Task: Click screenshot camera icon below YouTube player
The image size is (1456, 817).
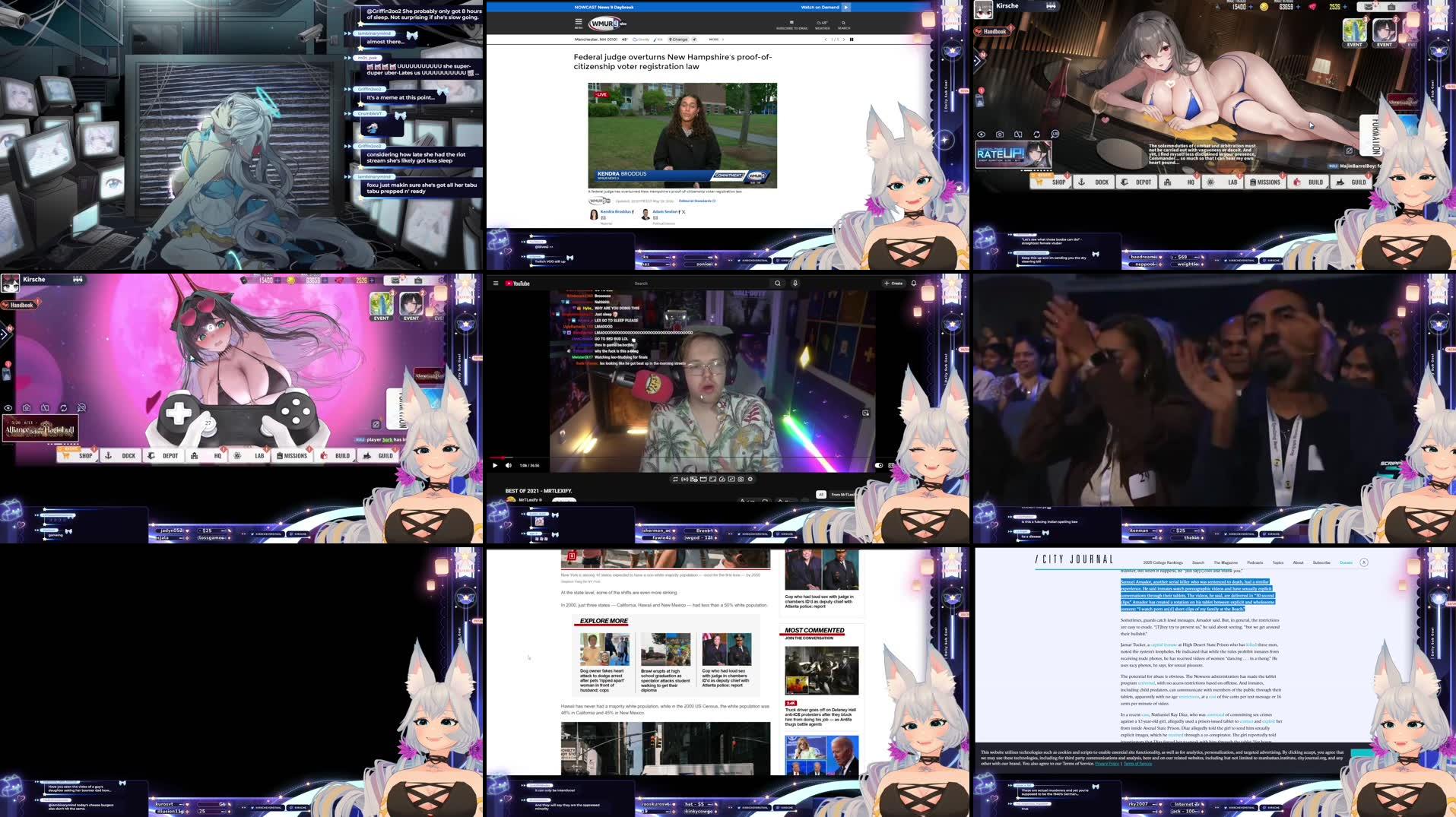Action: 741,479
